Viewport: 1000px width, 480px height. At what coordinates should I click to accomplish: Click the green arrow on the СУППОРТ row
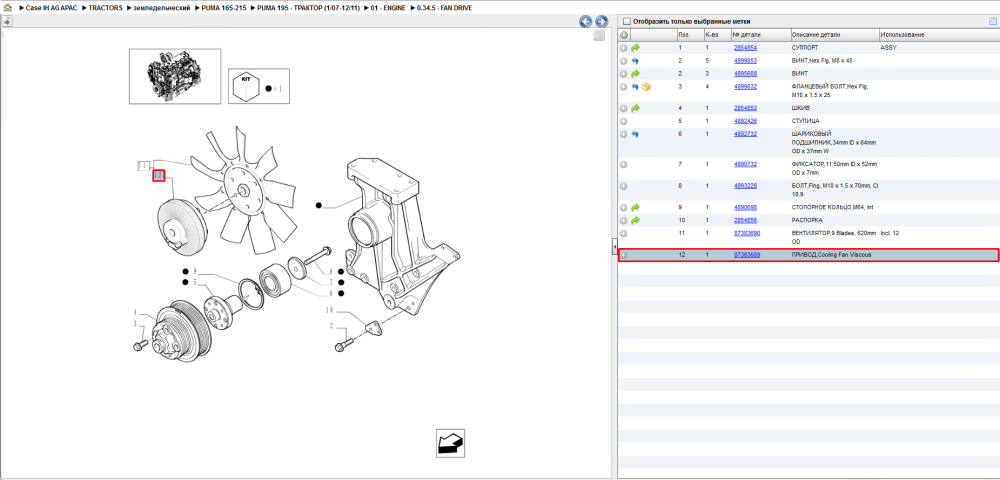tap(635, 48)
